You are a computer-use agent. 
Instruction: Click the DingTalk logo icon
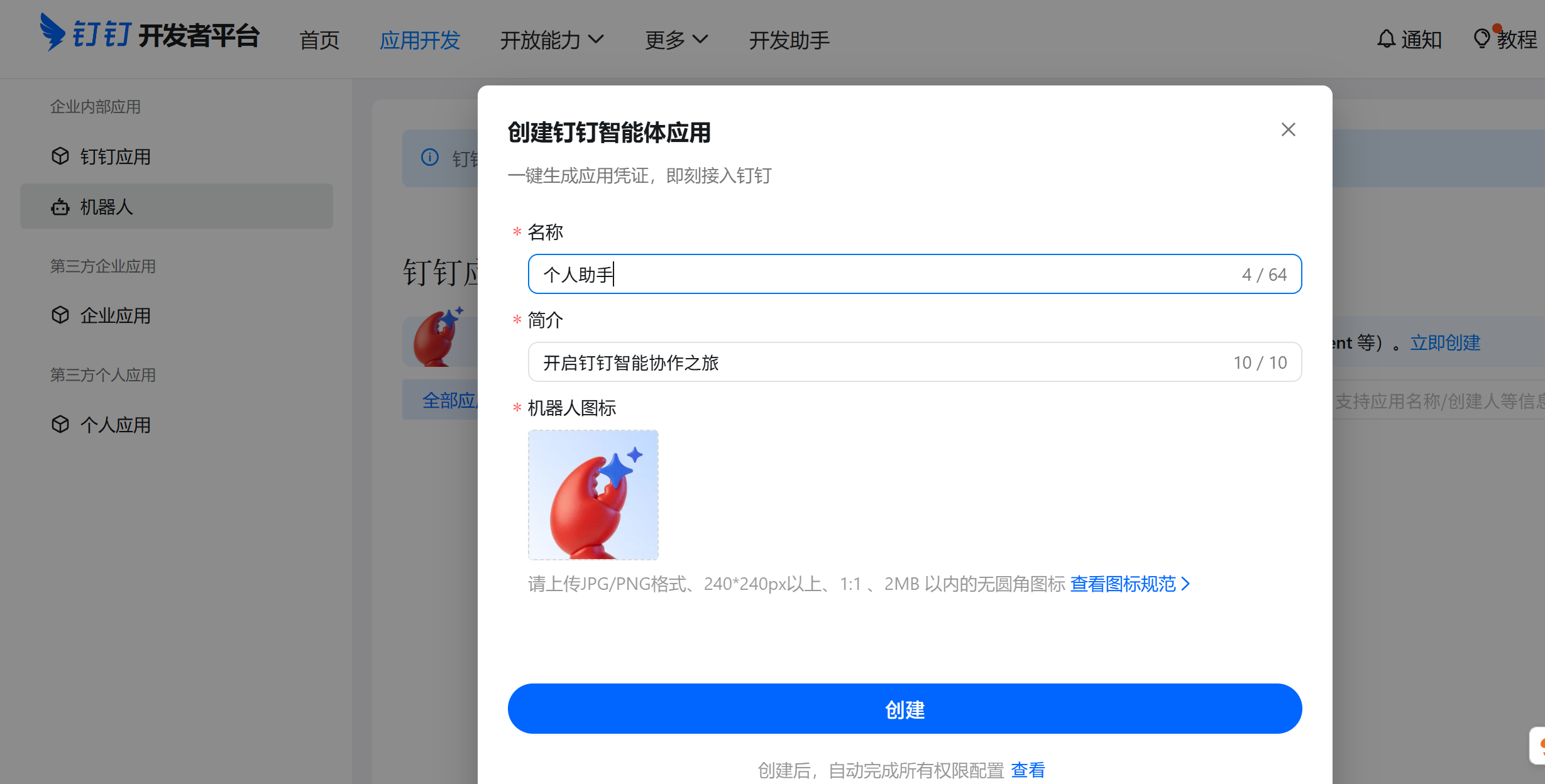pos(52,32)
